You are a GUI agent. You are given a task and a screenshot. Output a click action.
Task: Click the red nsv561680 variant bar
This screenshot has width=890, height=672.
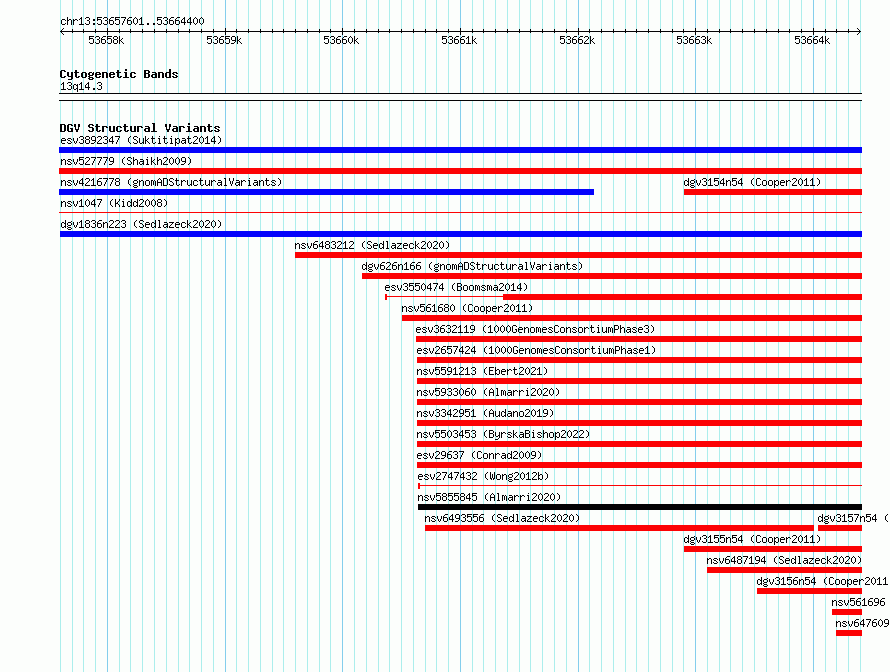[x=632, y=318]
